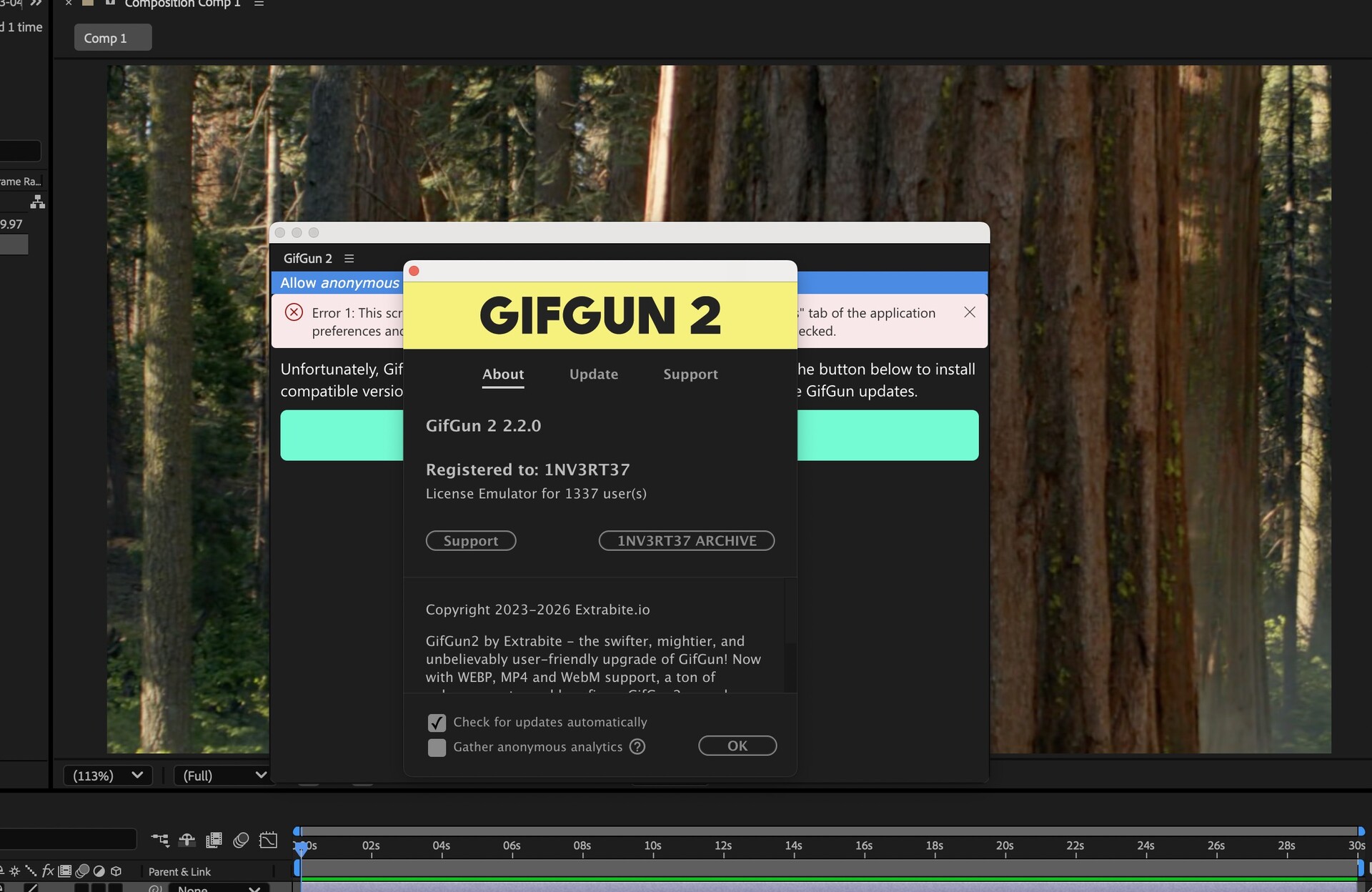Click the 10s mark on timeline ruler
The height and width of the screenshot is (892, 1372).
[652, 847]
